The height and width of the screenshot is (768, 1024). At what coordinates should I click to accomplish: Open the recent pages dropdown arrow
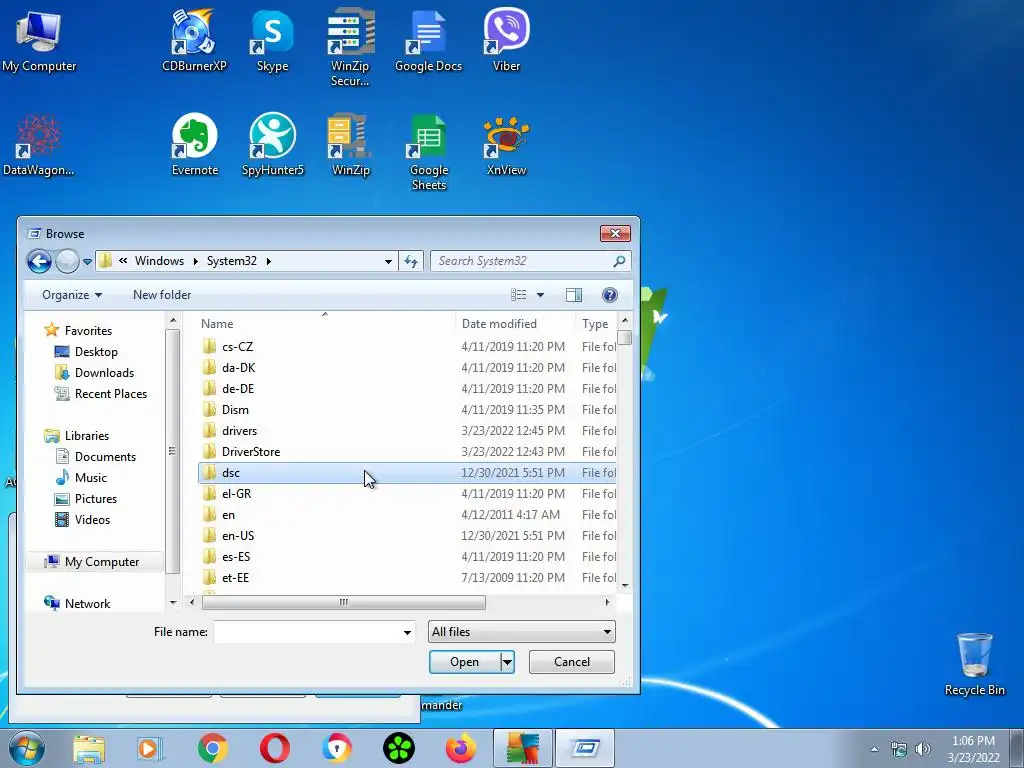87,262
